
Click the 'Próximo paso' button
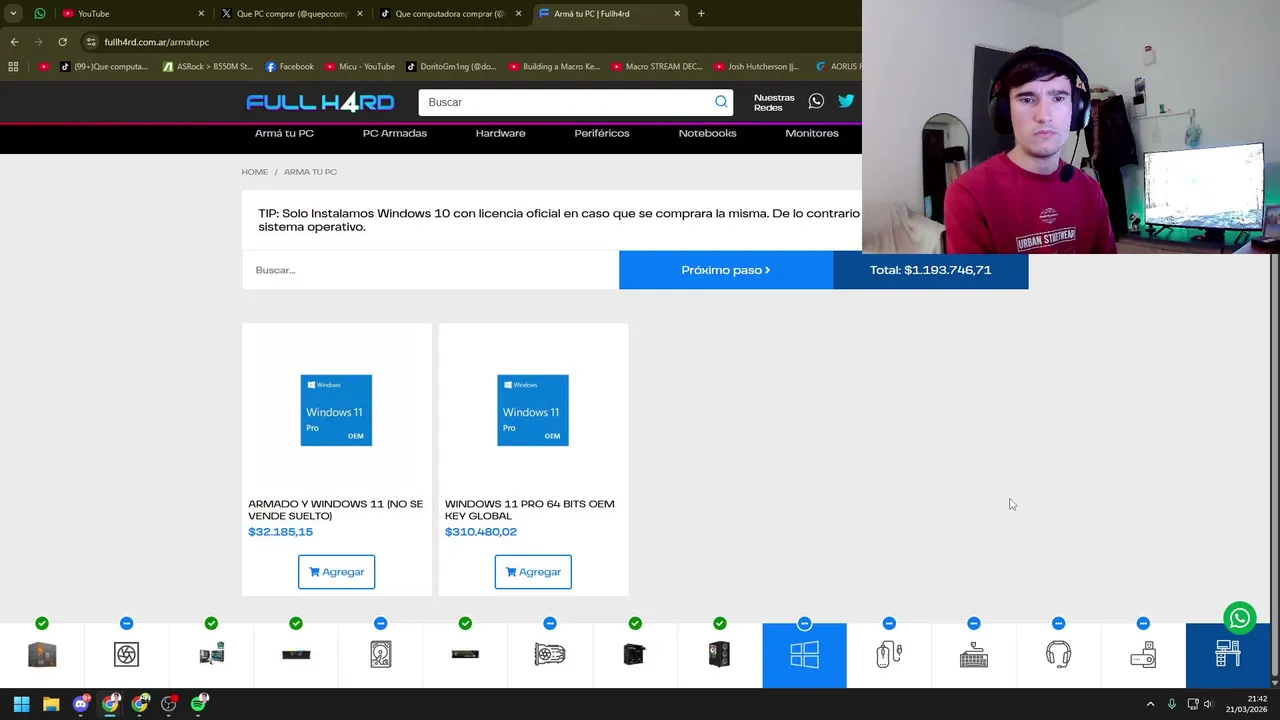(726, 270)
